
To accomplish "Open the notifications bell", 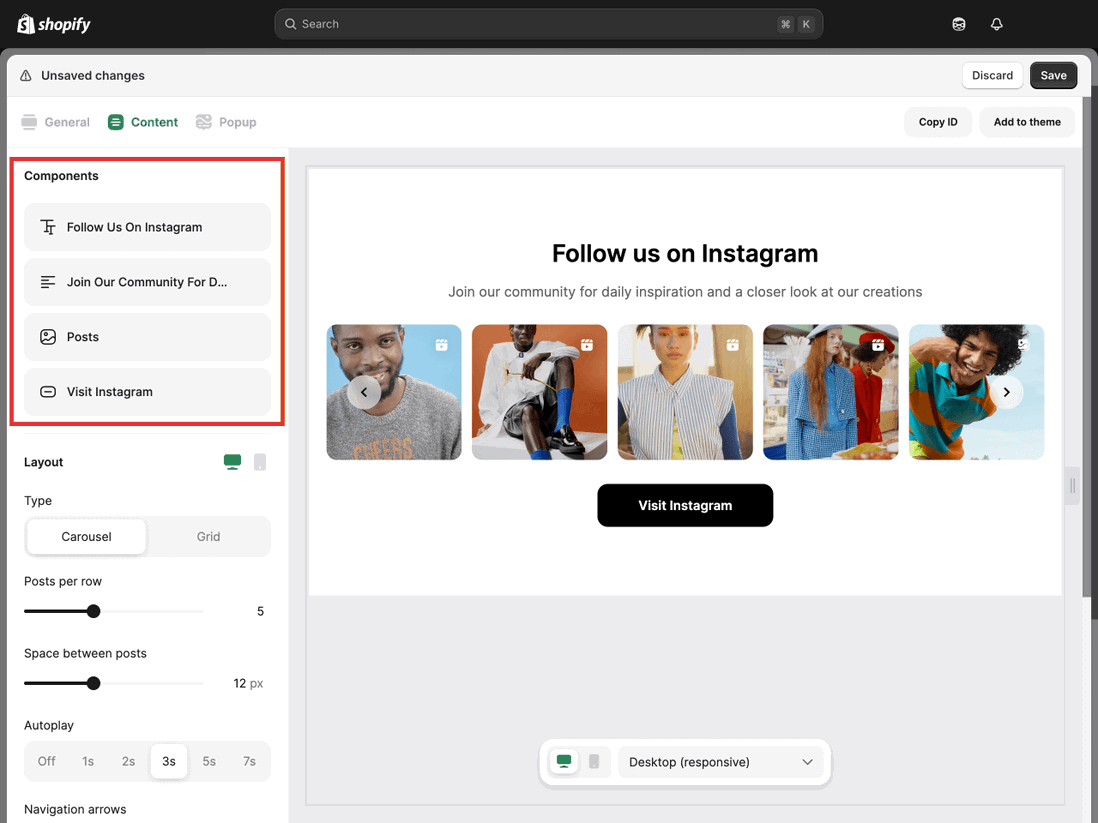I will point(996,23).
